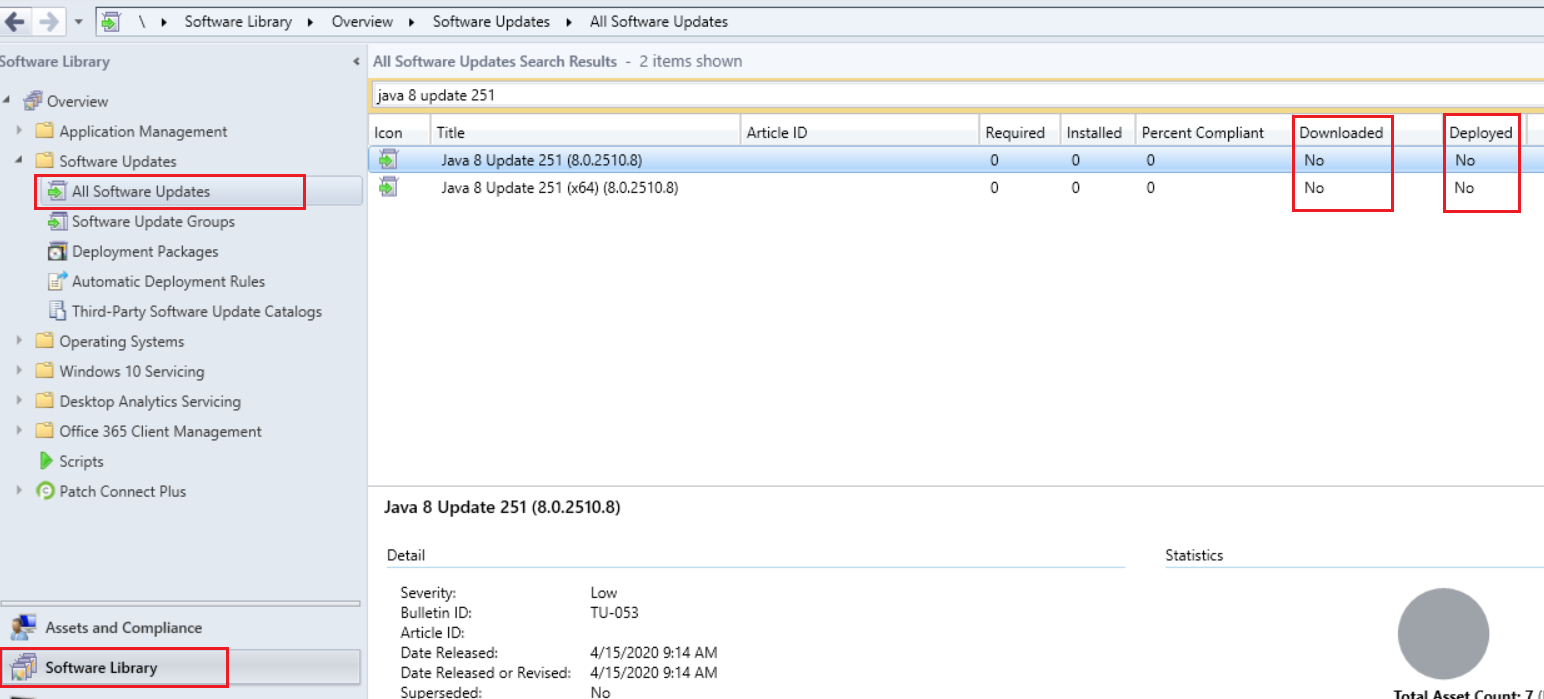Click the Forward navigation arrow
The width and height of the screenshot is (1544, 699).
[48, 21]
